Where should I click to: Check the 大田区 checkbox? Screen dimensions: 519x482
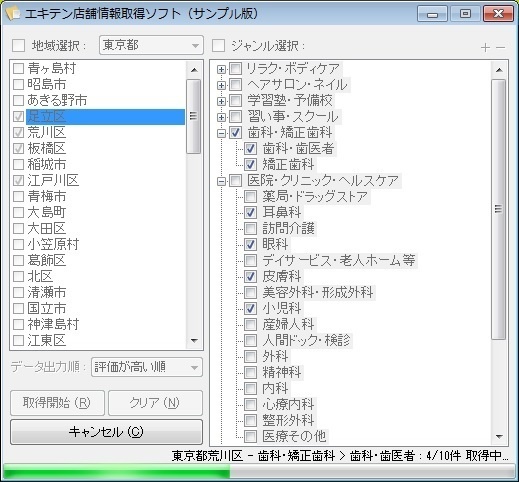[x=18, y=228]
